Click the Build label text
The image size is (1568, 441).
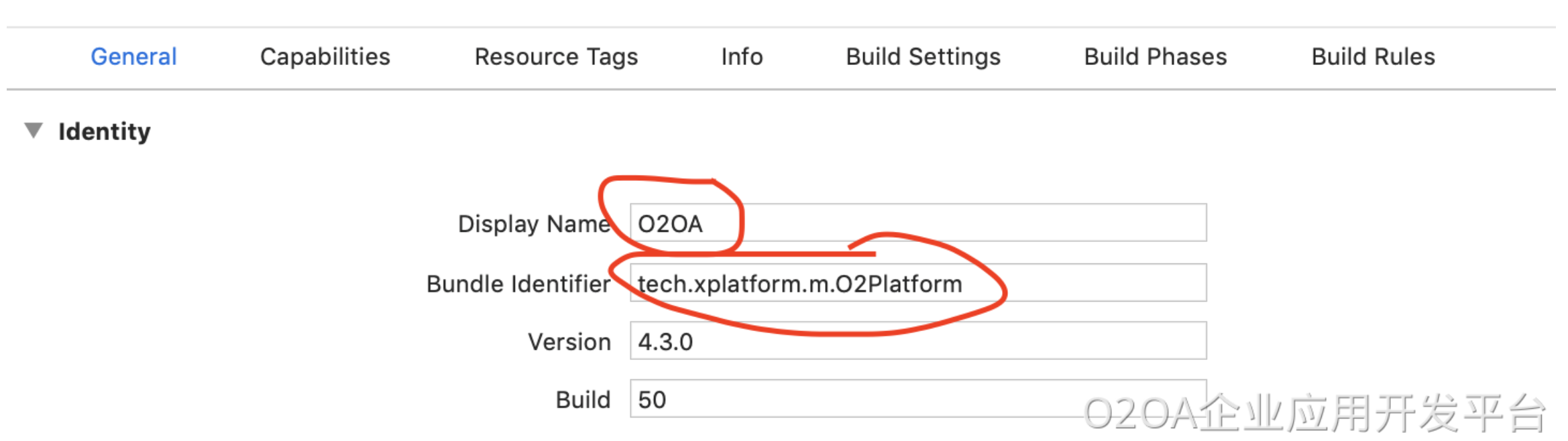(583, 400)
